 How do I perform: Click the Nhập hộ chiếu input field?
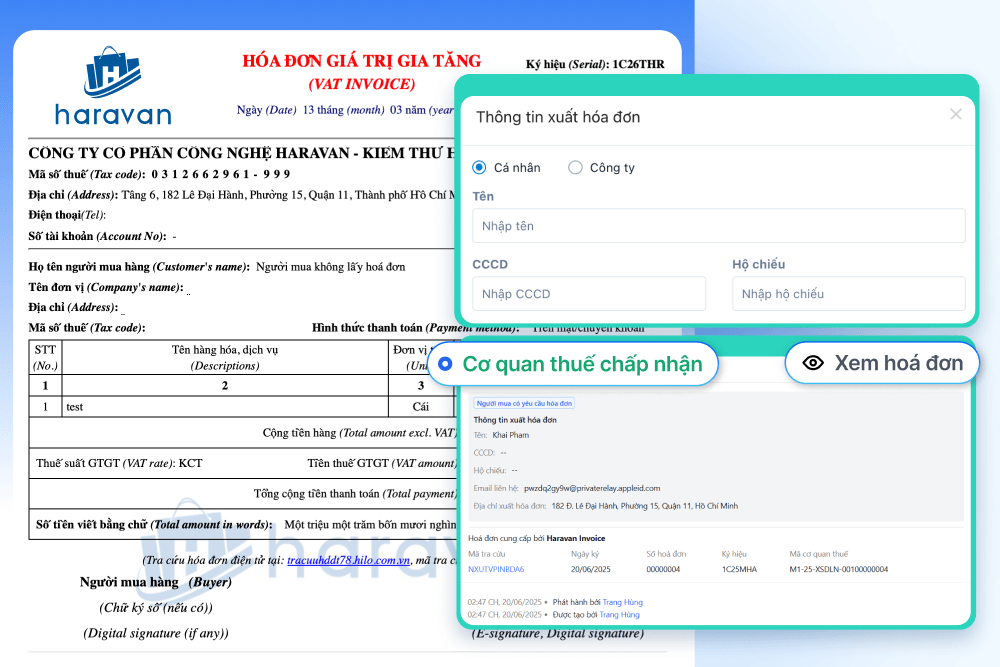click(848, 294)
